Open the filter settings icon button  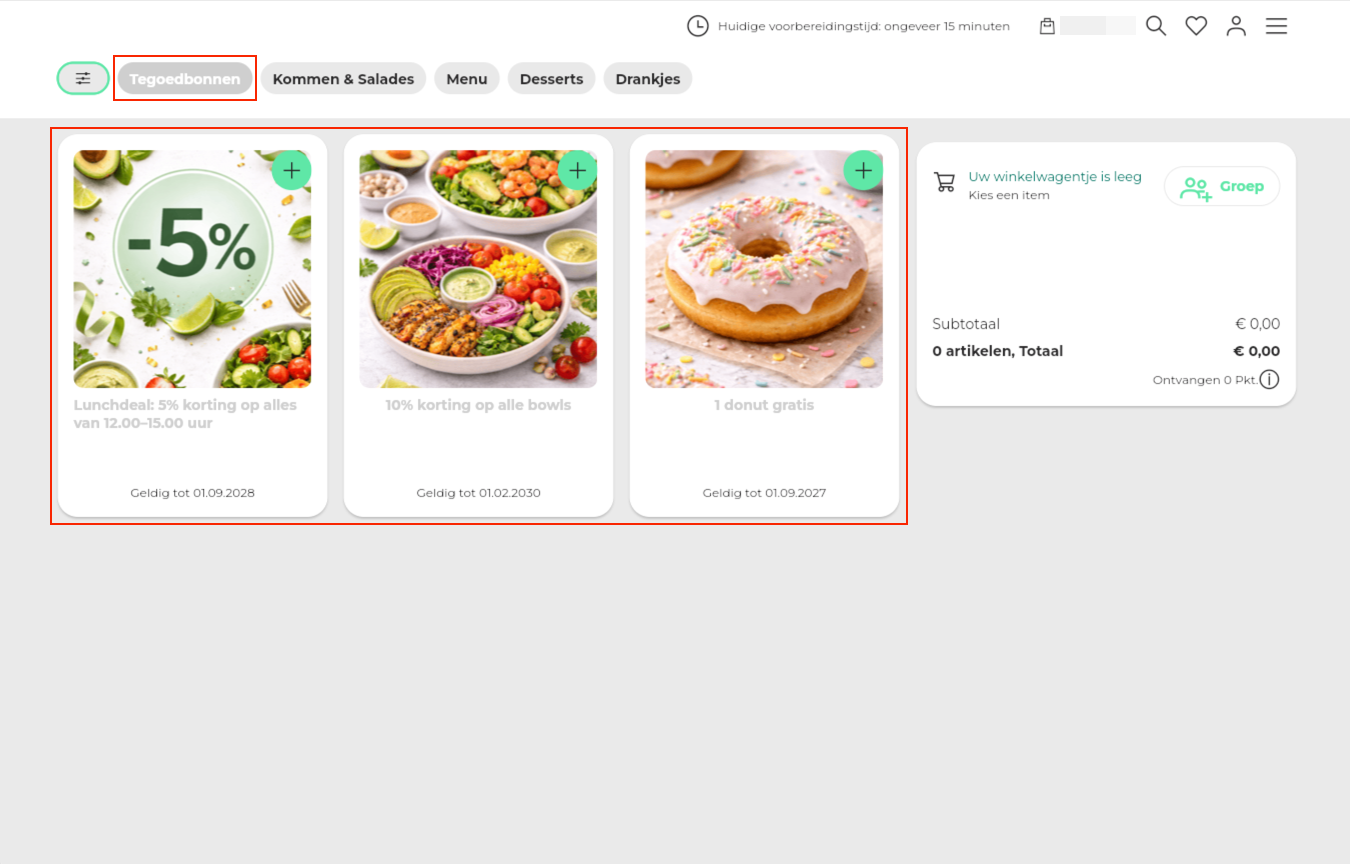point(83,78)
